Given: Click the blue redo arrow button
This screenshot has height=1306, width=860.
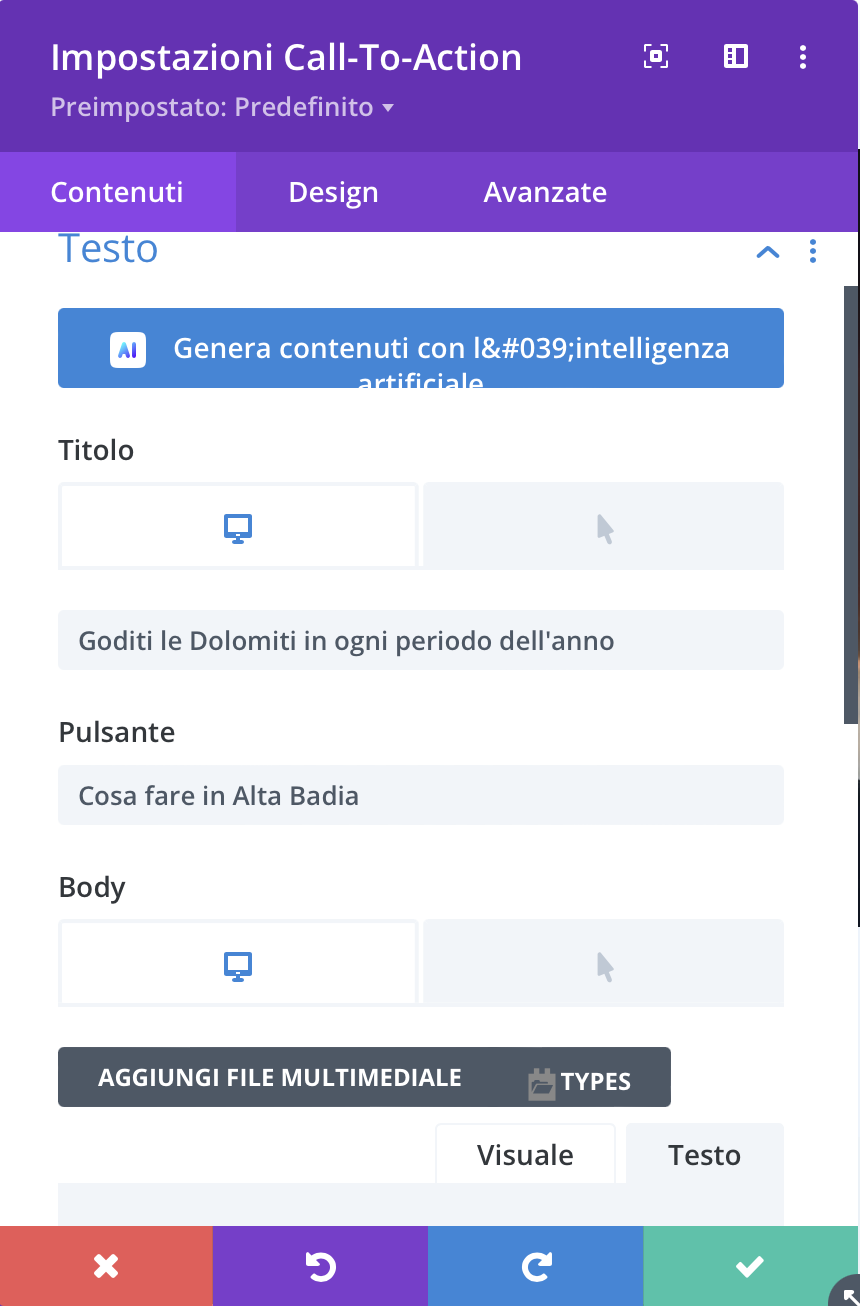Looking at the screenshot, I should (535, 1266).
